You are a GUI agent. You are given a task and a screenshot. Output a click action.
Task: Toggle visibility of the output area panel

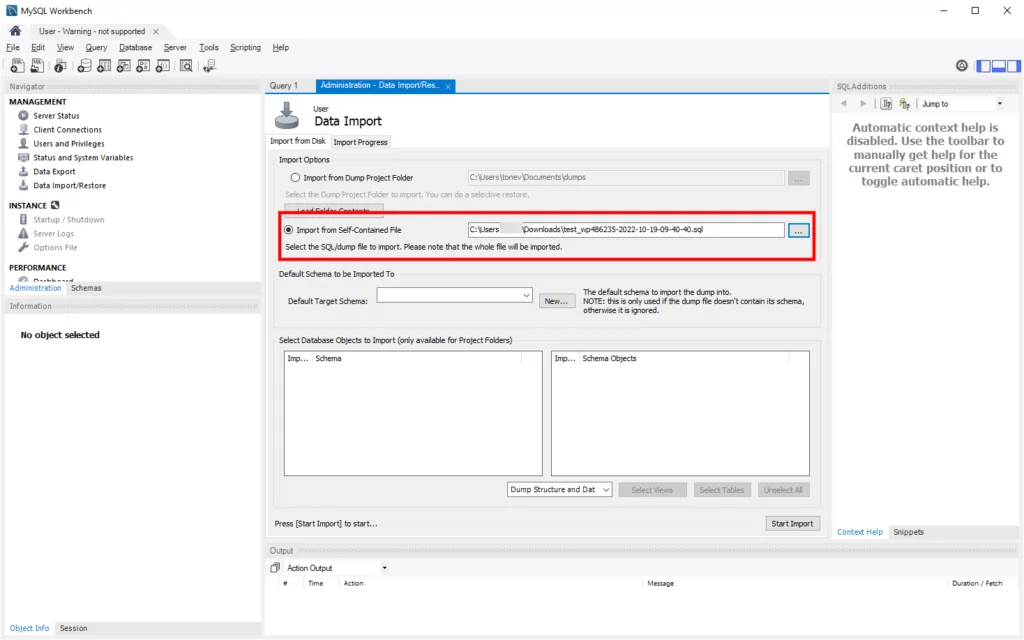998,65
